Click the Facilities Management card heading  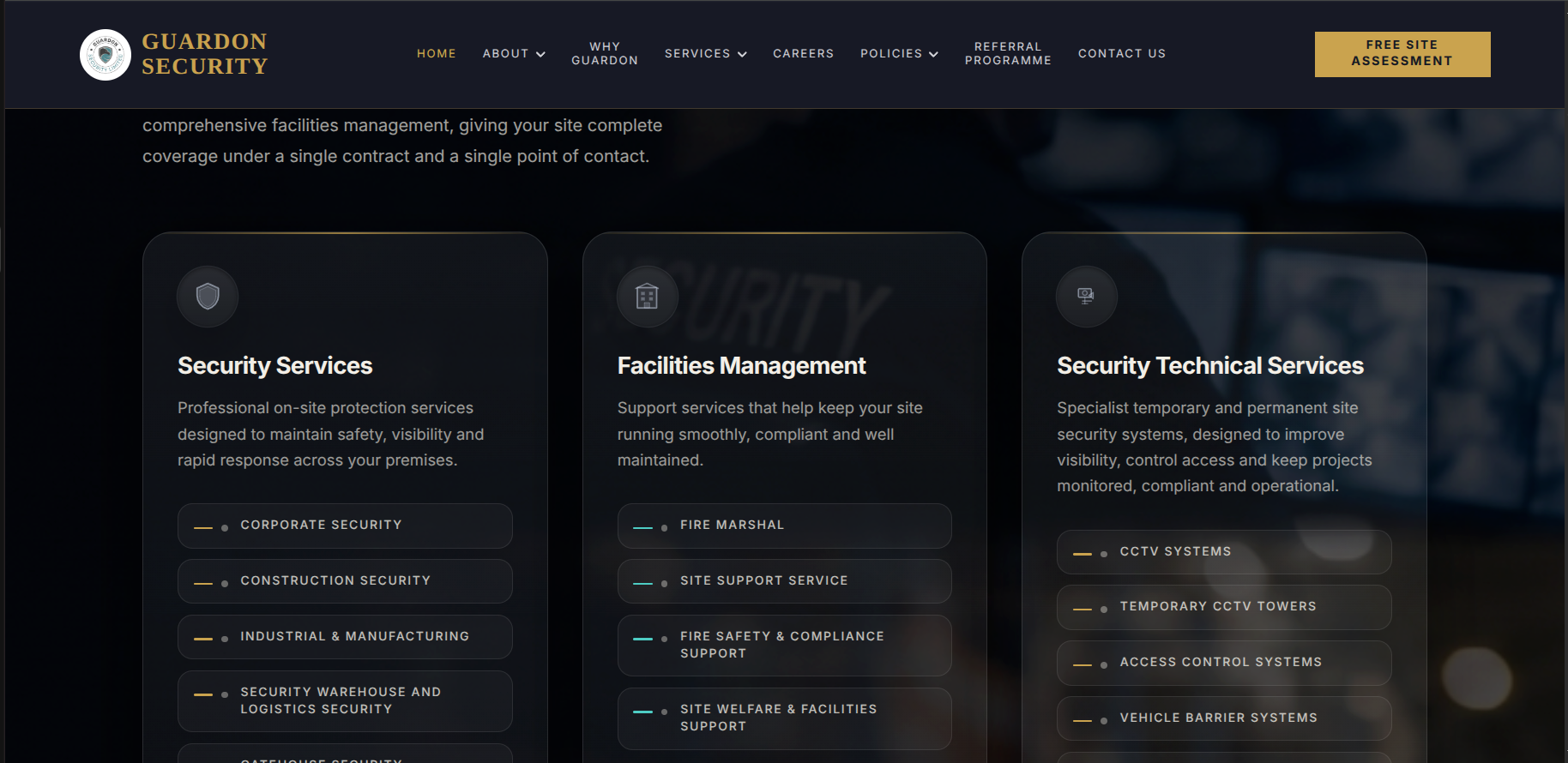[742, 366]
